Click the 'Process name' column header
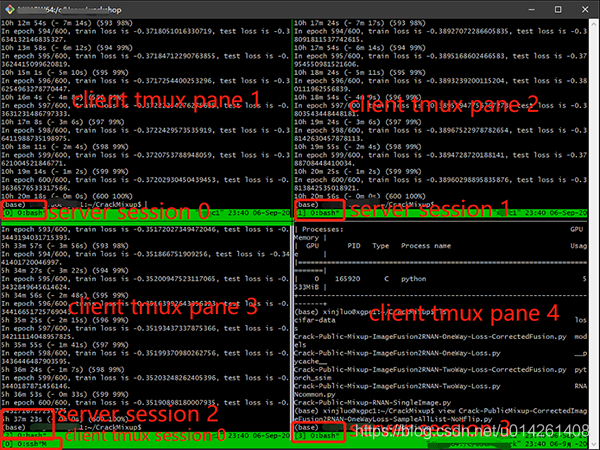 (x=426, y=246)
